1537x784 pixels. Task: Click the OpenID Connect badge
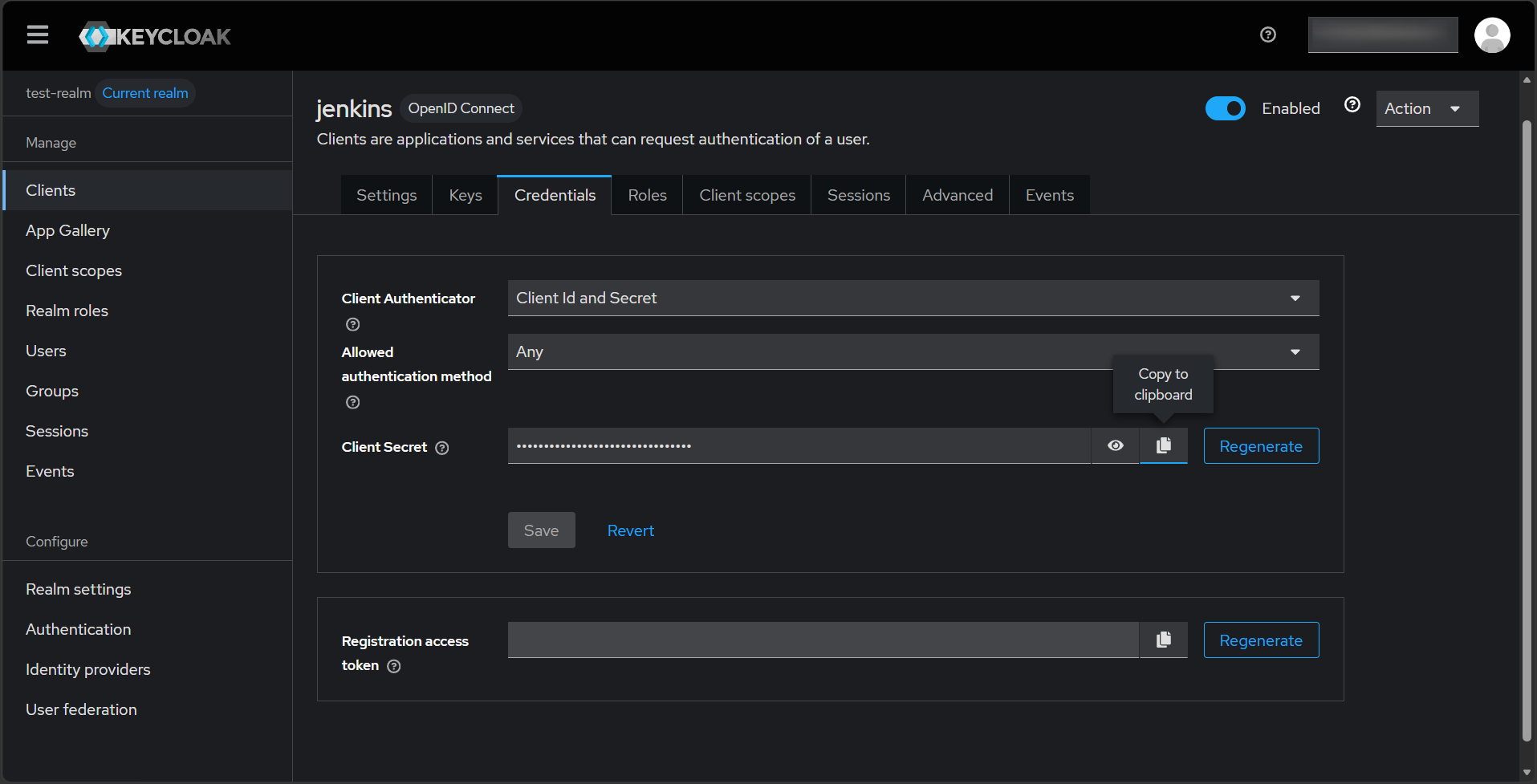tap(461, 108)
